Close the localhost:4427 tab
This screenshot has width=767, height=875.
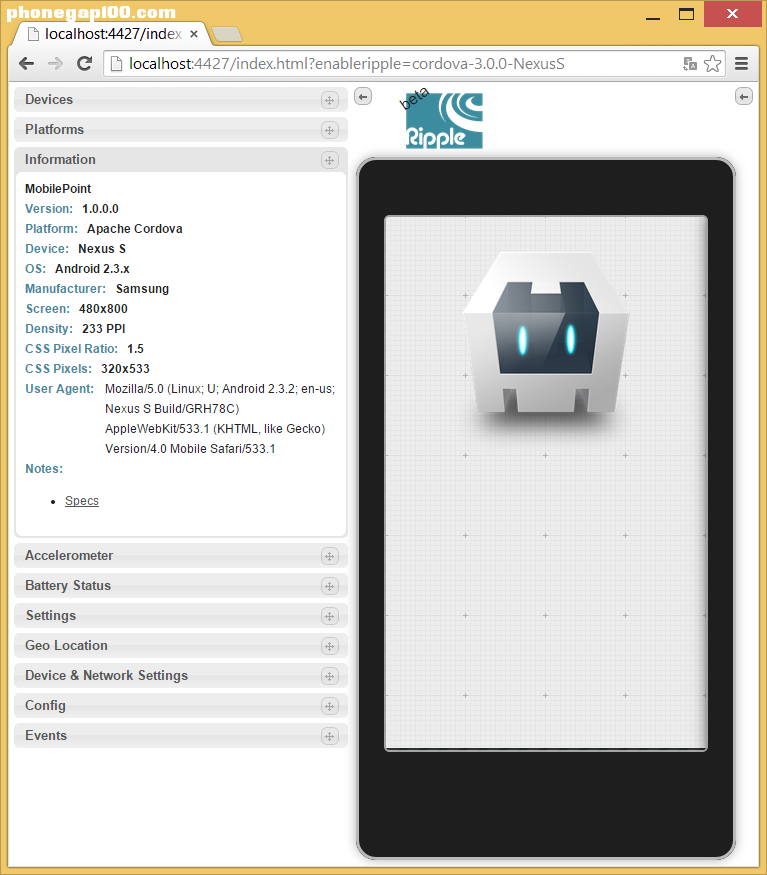(194, 34)
